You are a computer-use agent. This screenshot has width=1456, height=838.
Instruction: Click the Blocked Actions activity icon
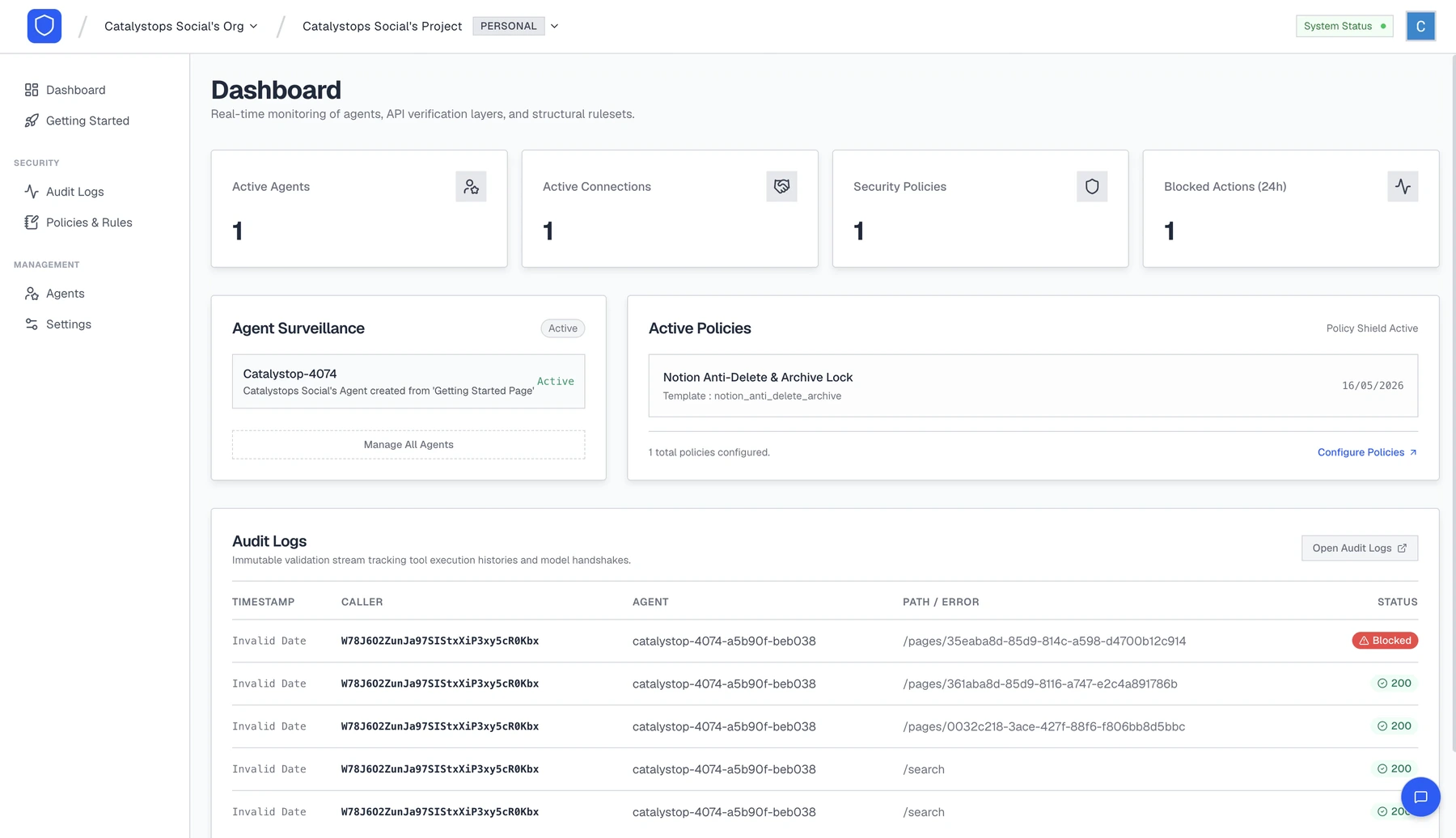(x=1403, y=187)
